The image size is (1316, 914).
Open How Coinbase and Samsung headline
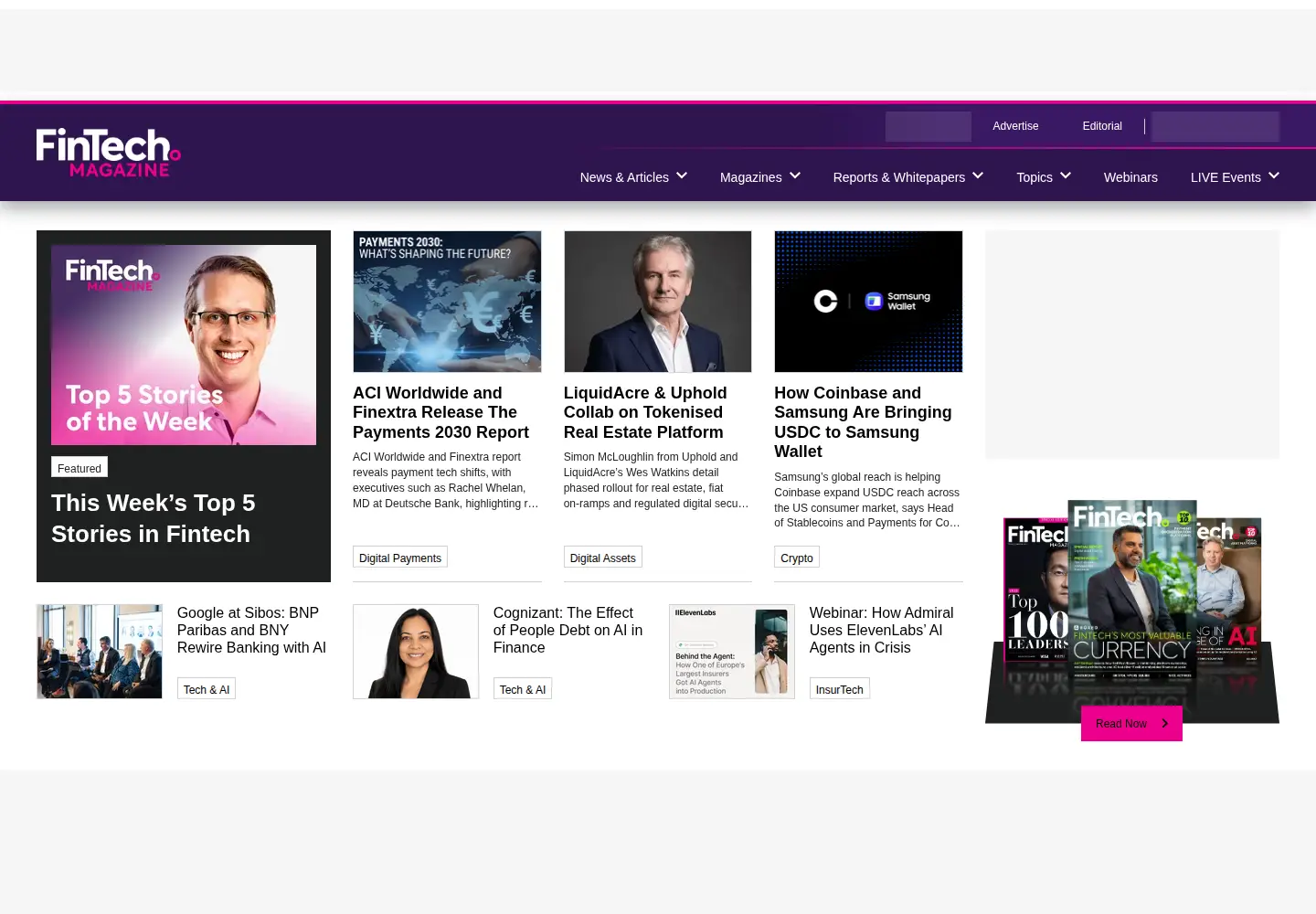point(863,422)
